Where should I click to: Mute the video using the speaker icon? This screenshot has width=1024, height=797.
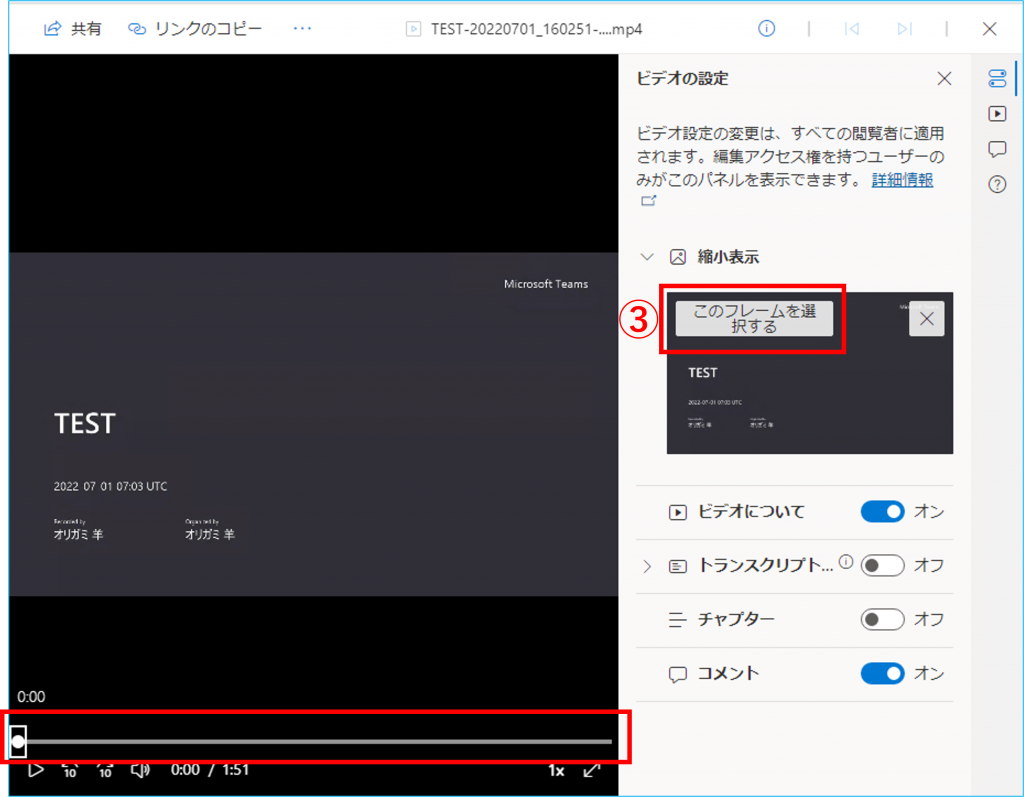click(140, 770)
